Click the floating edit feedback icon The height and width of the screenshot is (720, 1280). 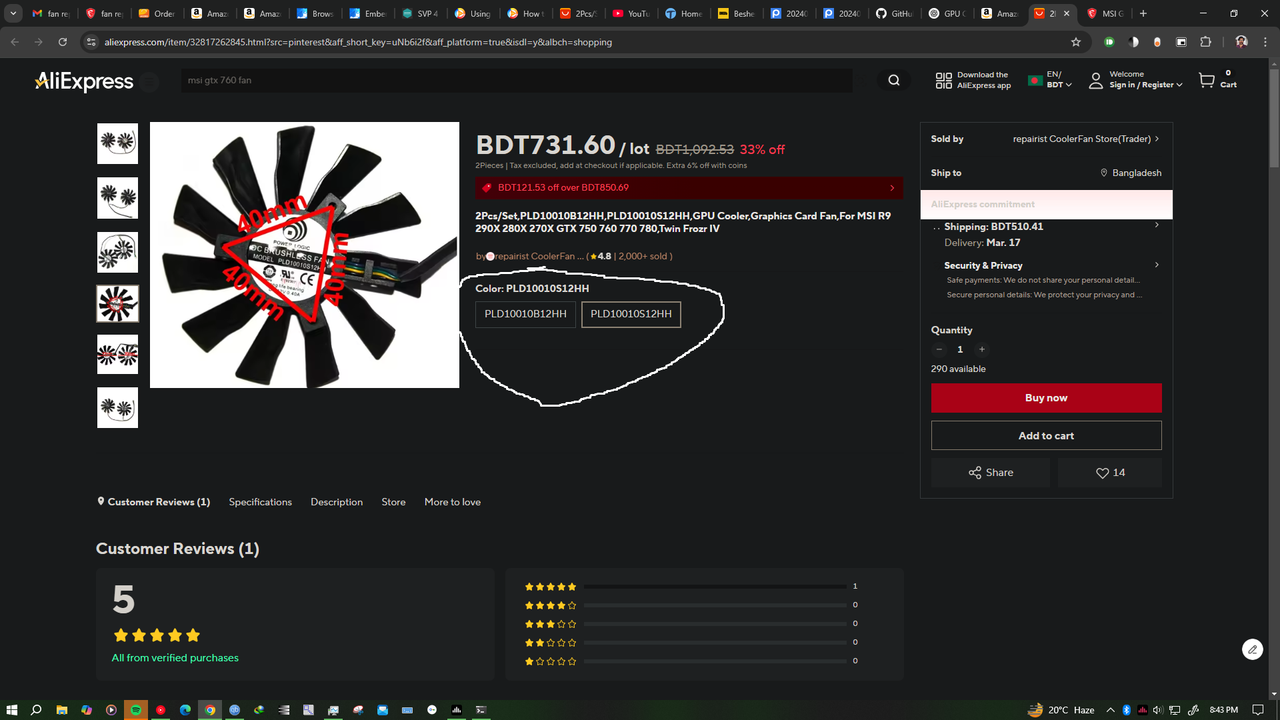[x=1252, y=649]
